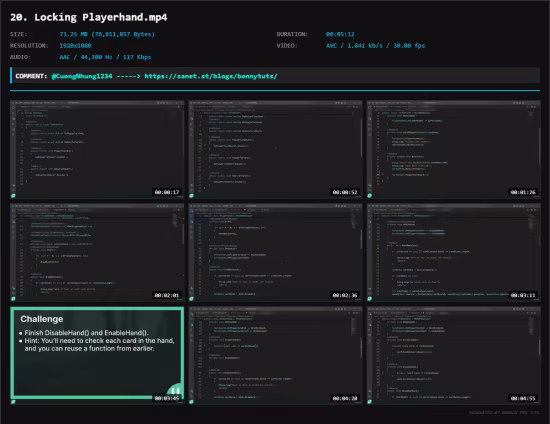Open the thumbnail stamped 00:04:55
550x424 pixels.
(x=454, y=356)
